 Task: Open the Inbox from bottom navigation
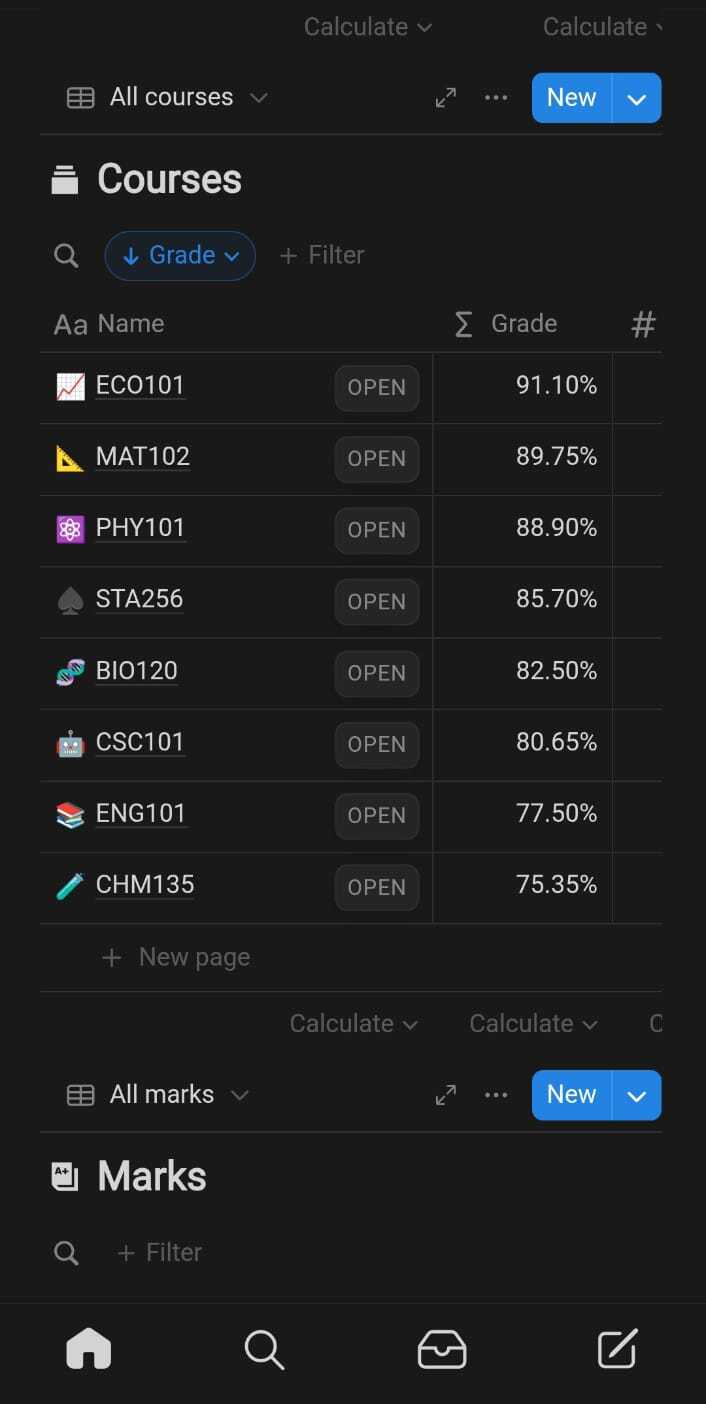[x=441, y=1349]
